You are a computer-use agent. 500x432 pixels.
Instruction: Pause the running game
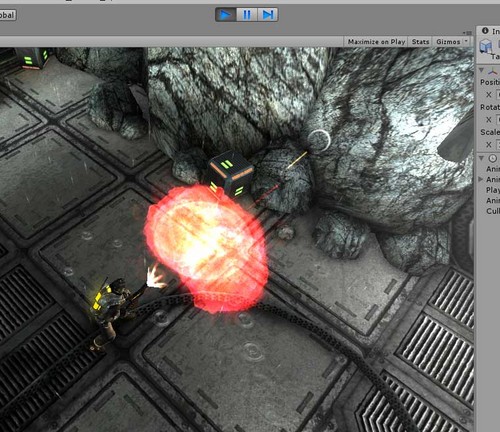pos(247,15)
